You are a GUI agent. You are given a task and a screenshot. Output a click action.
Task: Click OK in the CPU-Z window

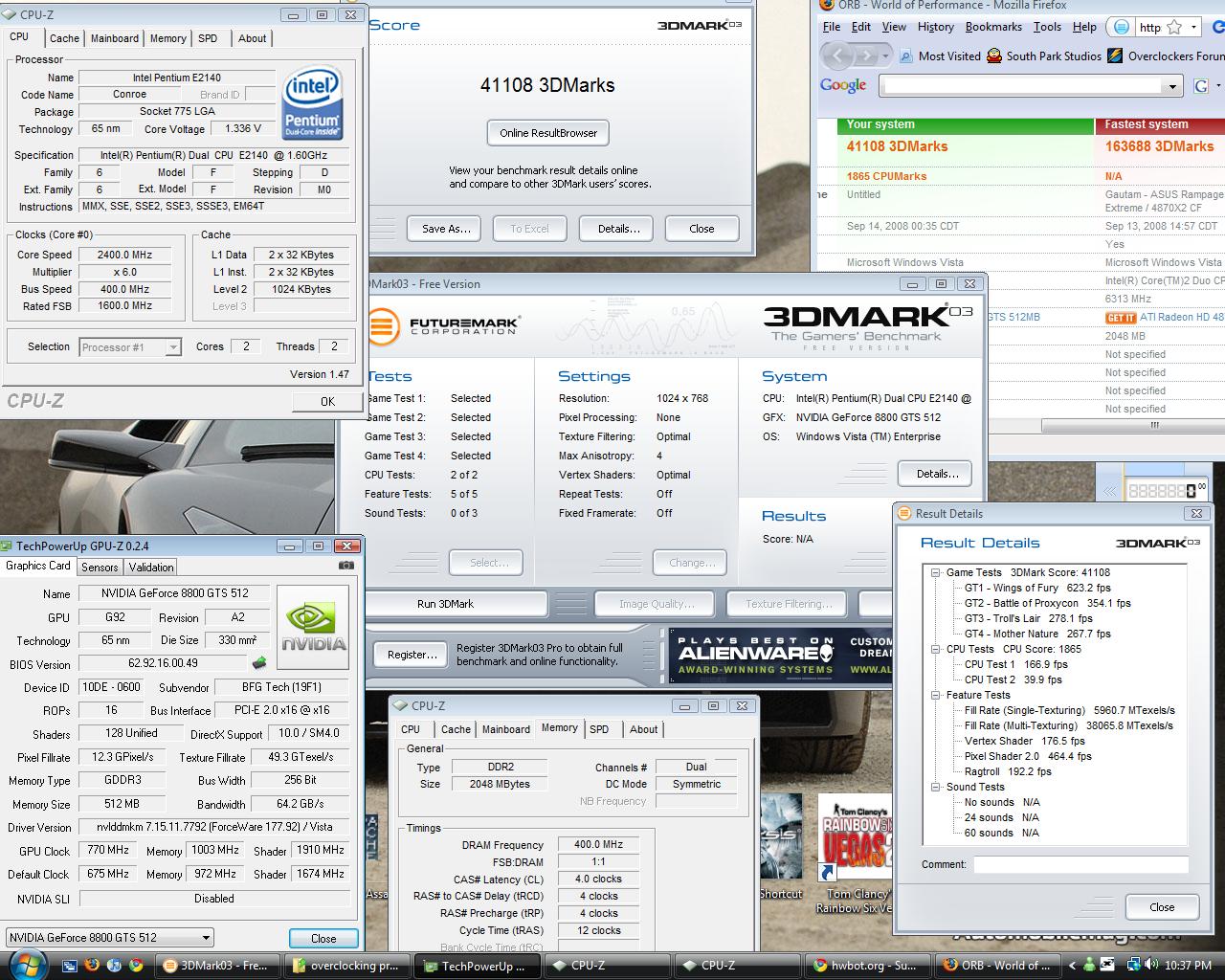(x=327, y=401)
